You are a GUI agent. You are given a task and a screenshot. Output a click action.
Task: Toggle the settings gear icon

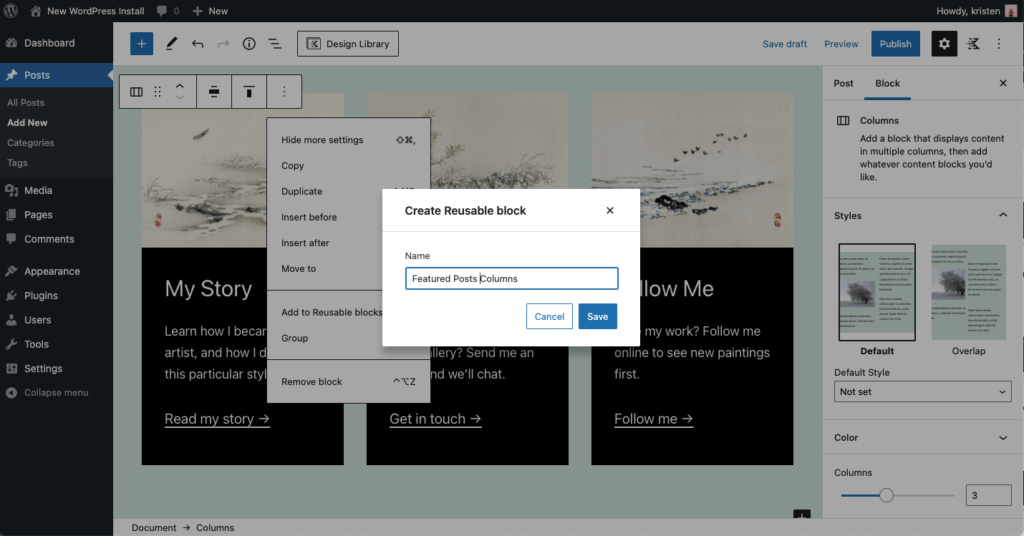point(944,44)
